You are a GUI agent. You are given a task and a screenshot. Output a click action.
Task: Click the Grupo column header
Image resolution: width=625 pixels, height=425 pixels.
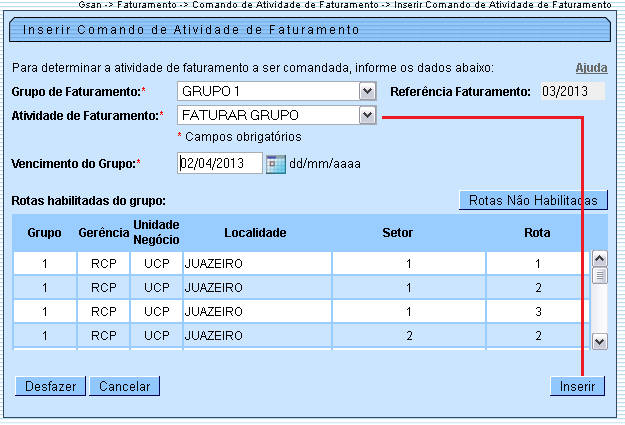point(44,232)
